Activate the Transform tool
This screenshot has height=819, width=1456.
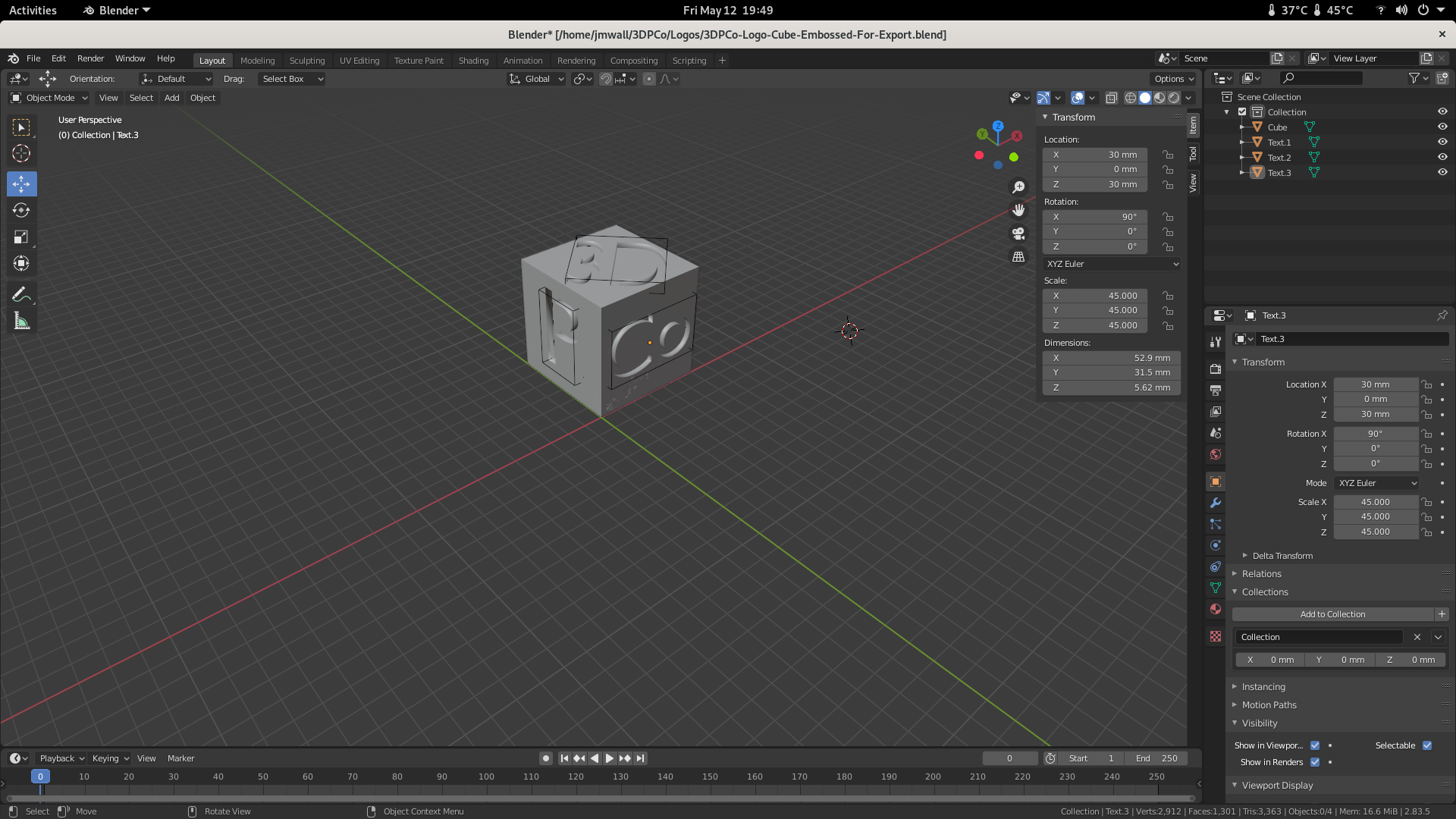[x=21, y=263]
